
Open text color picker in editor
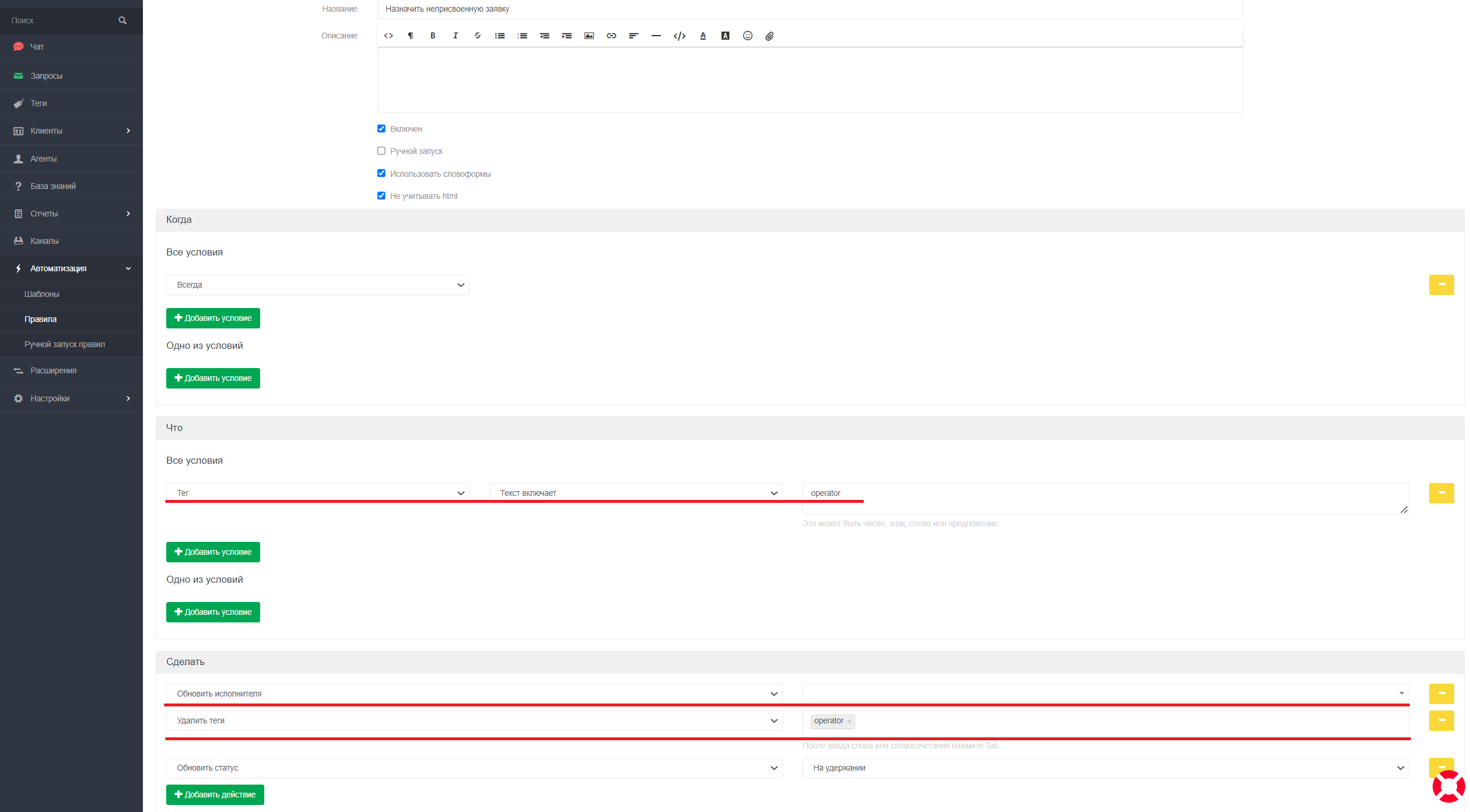703,36
